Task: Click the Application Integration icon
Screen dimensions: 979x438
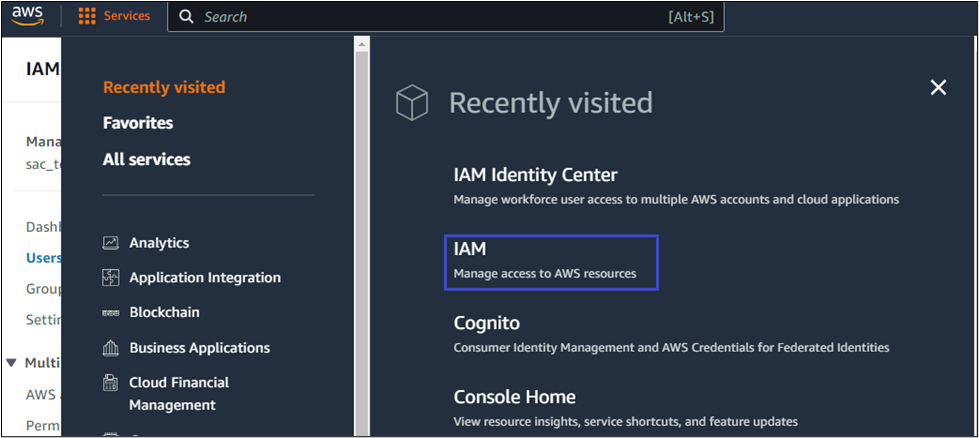Action: pyautogui.click(x=111, y=278)
